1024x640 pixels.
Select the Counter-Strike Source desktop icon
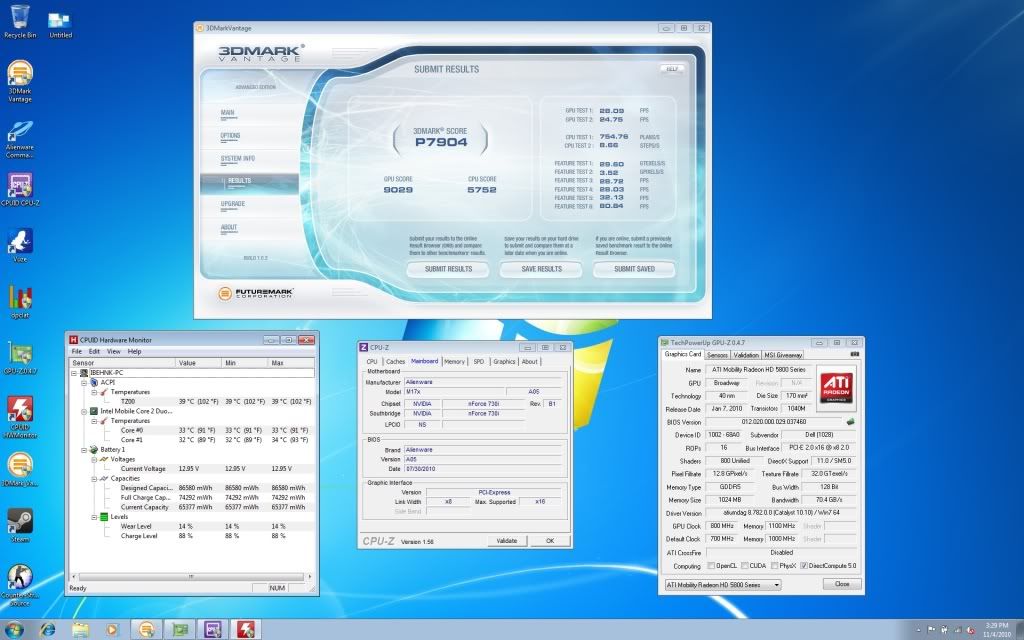(x=20, y=585)
